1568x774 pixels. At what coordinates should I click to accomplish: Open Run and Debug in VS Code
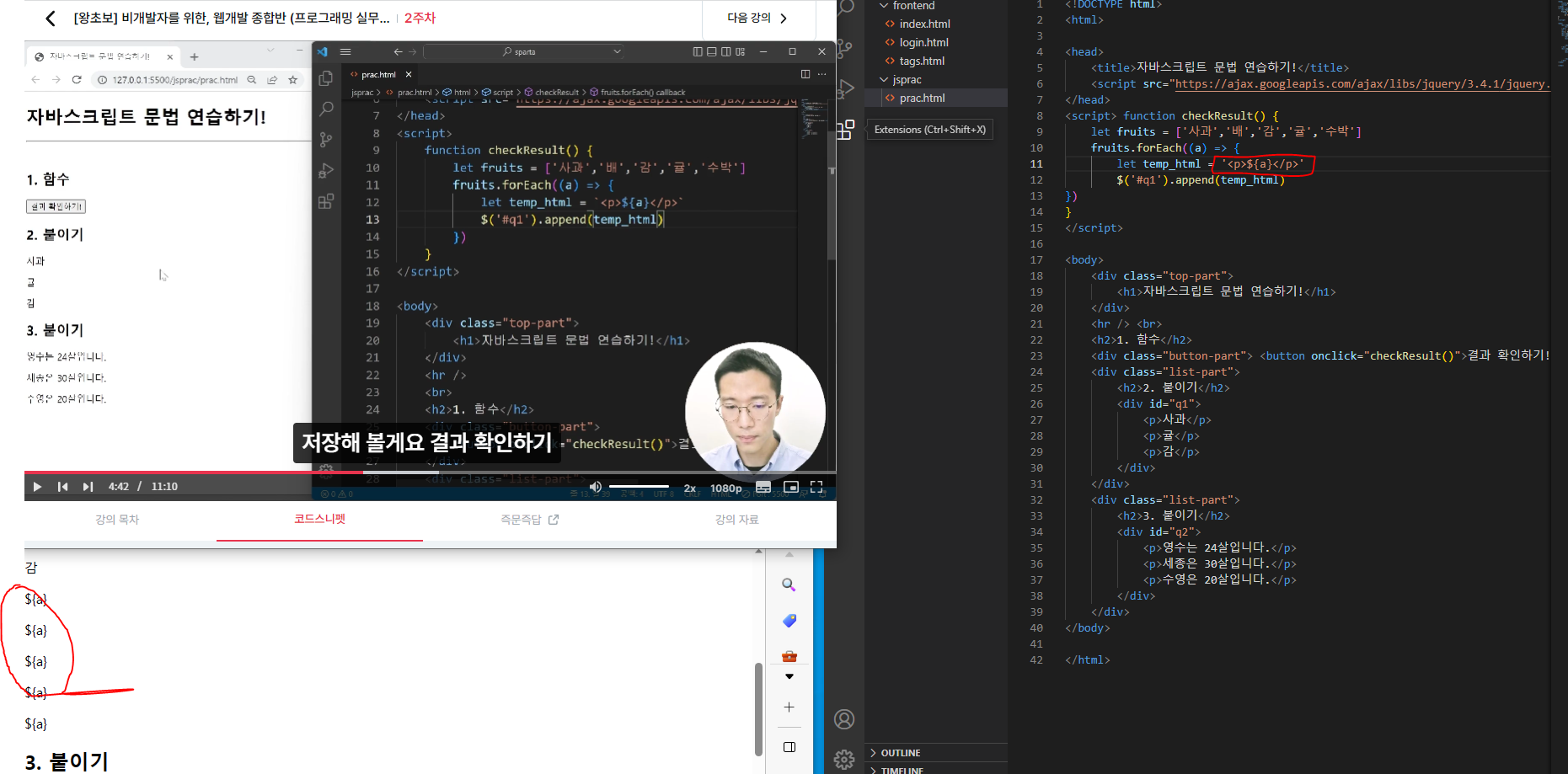pyautogui.click(x=845, y=88)
